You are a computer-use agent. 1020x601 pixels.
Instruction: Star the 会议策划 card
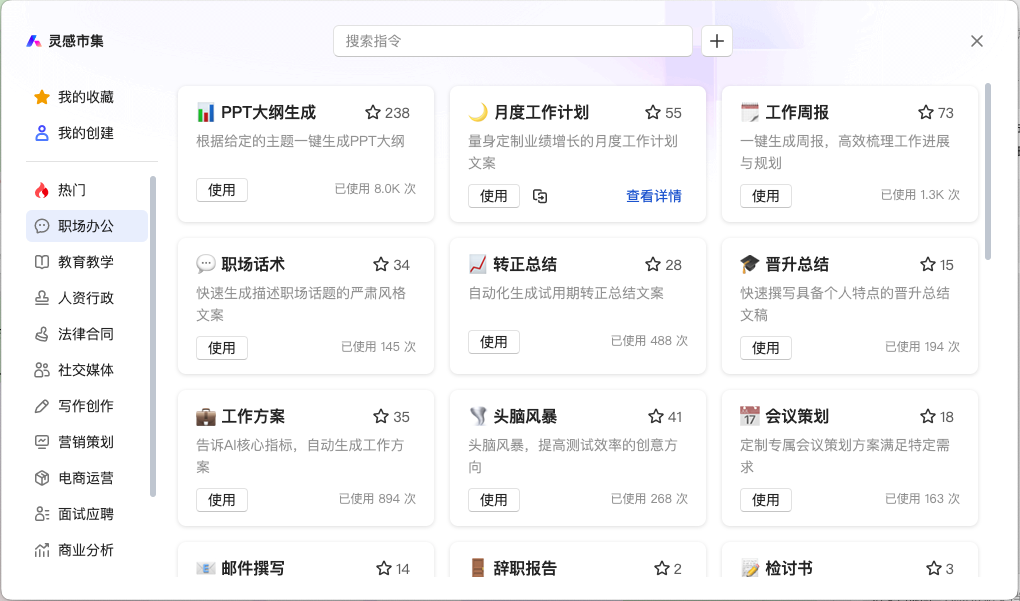click(x=928, y=416)
